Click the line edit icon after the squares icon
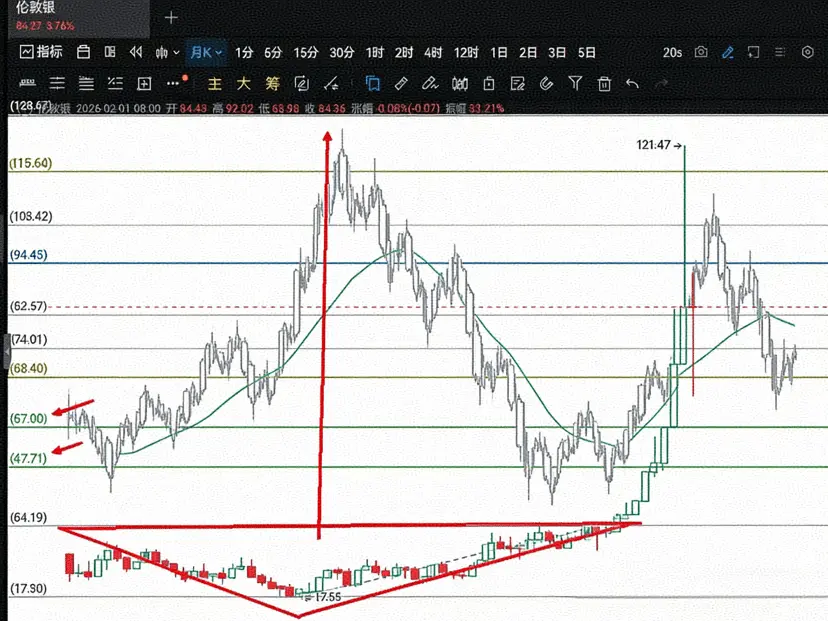This screenshot has width=828, height=621. click(x=332, y=83)
